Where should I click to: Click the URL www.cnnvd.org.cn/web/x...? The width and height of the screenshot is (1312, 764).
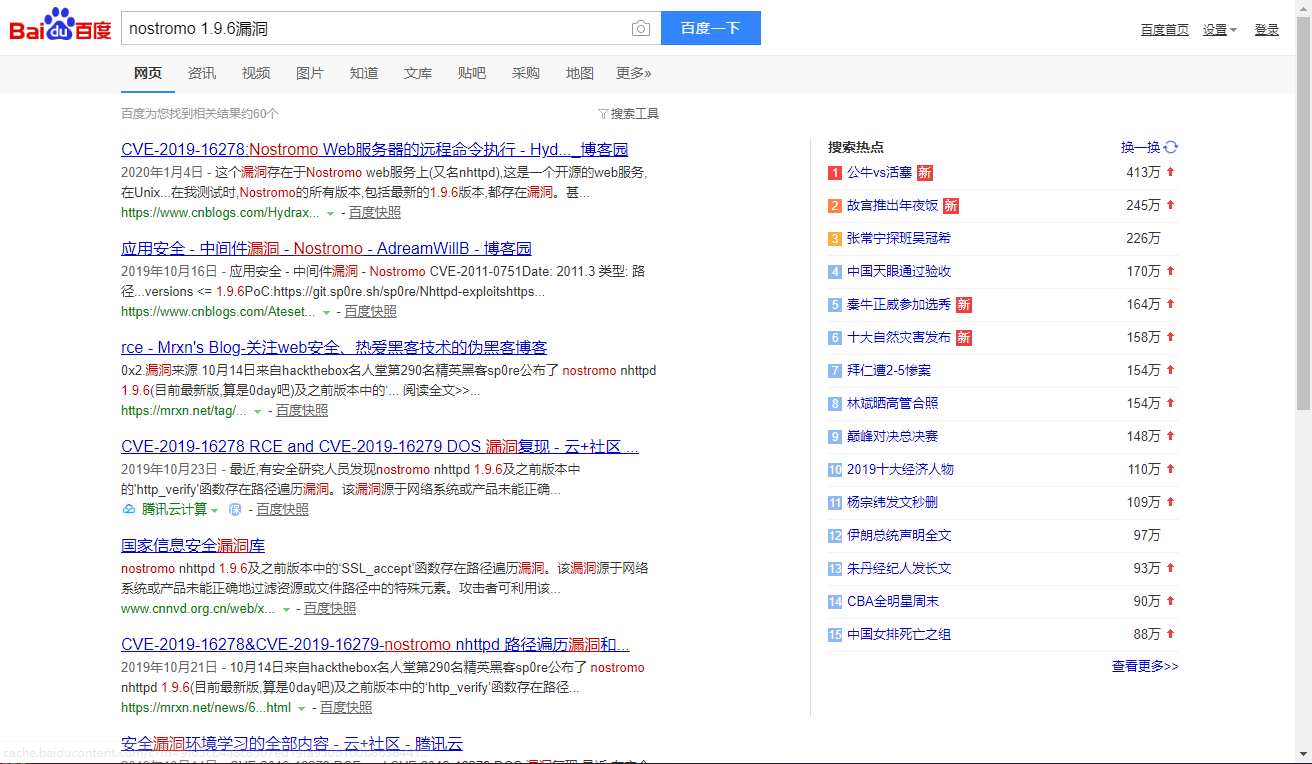198,609
